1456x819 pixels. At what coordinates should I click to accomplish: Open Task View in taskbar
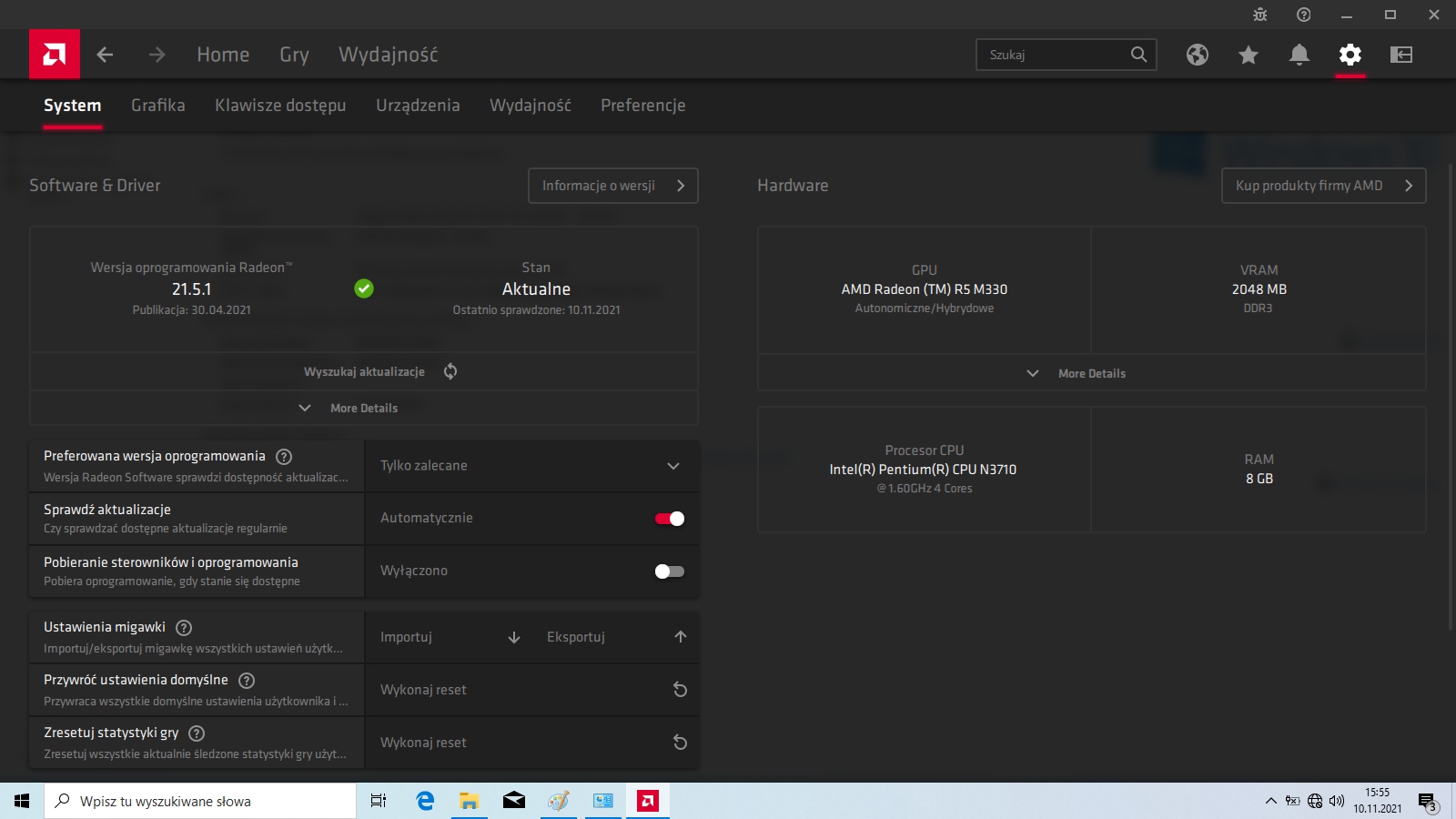(379, 801)
